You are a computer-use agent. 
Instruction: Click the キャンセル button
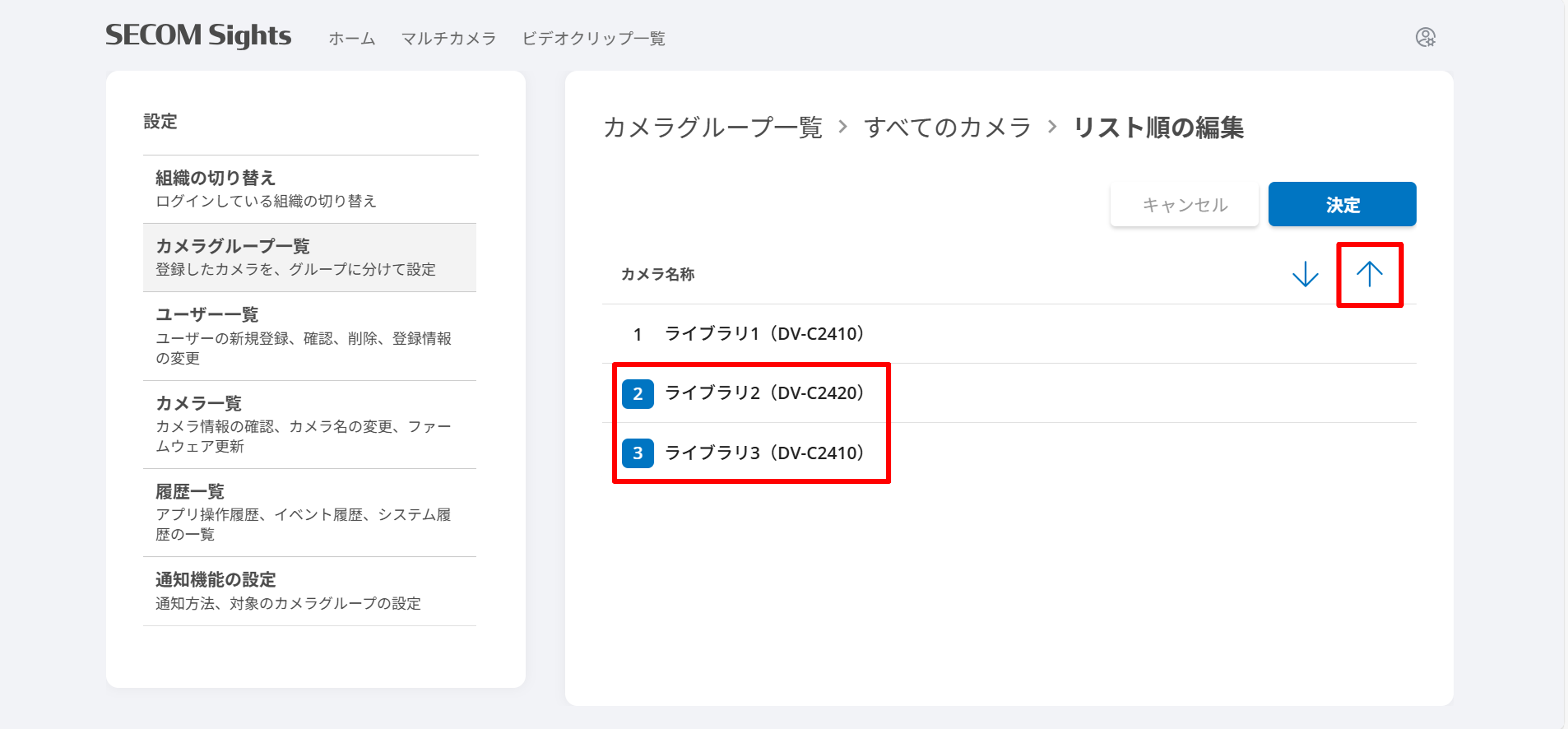pos(1184,205)
